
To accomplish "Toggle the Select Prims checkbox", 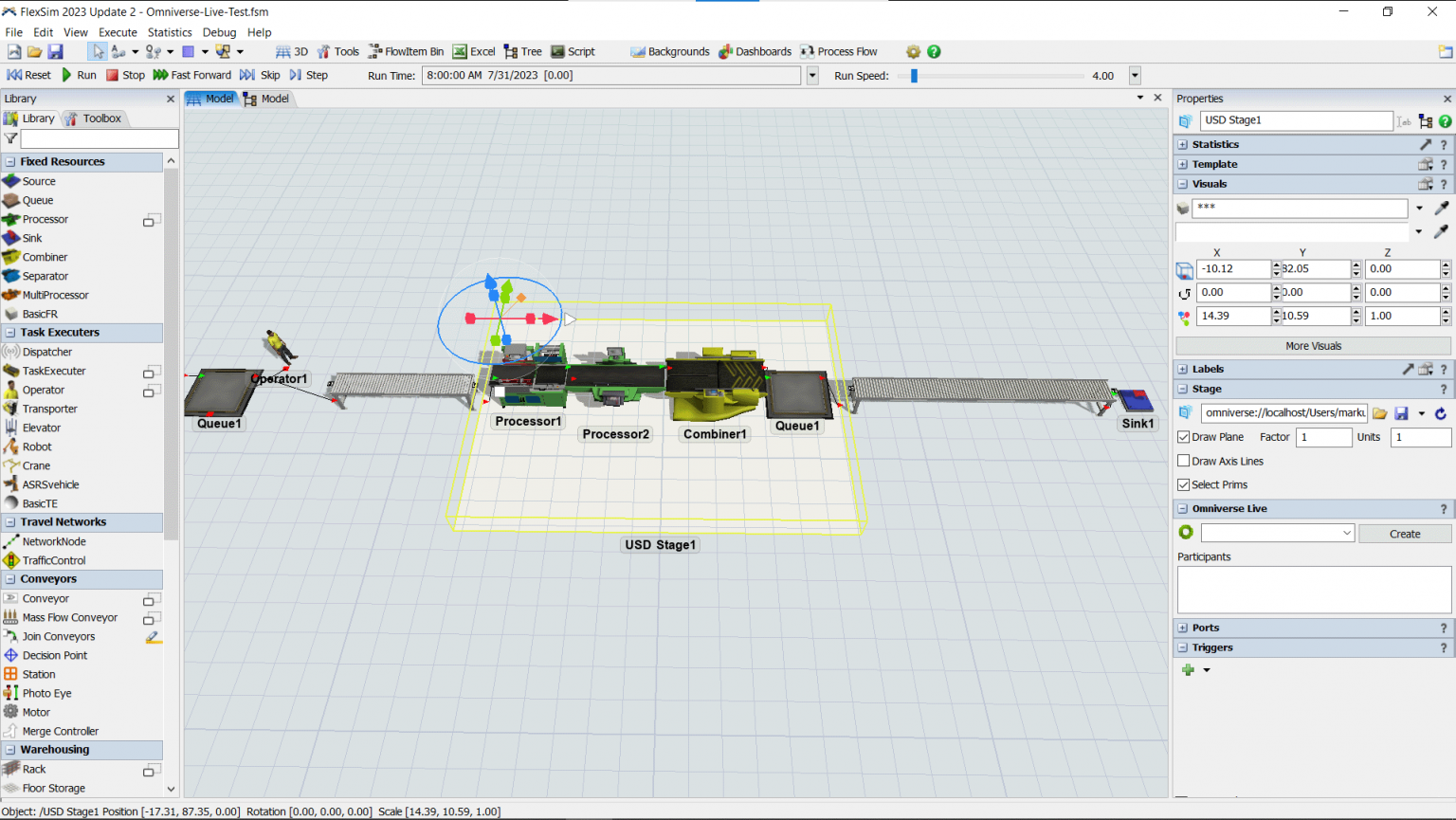I will [1184, 484].
